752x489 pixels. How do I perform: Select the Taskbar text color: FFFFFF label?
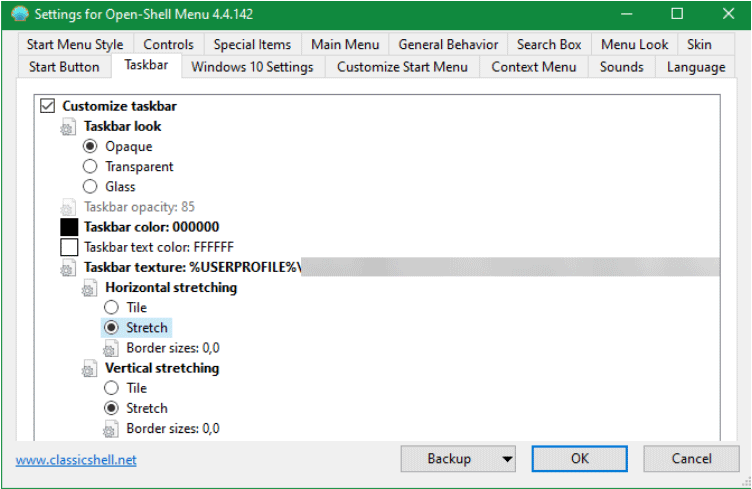(159, 247)
